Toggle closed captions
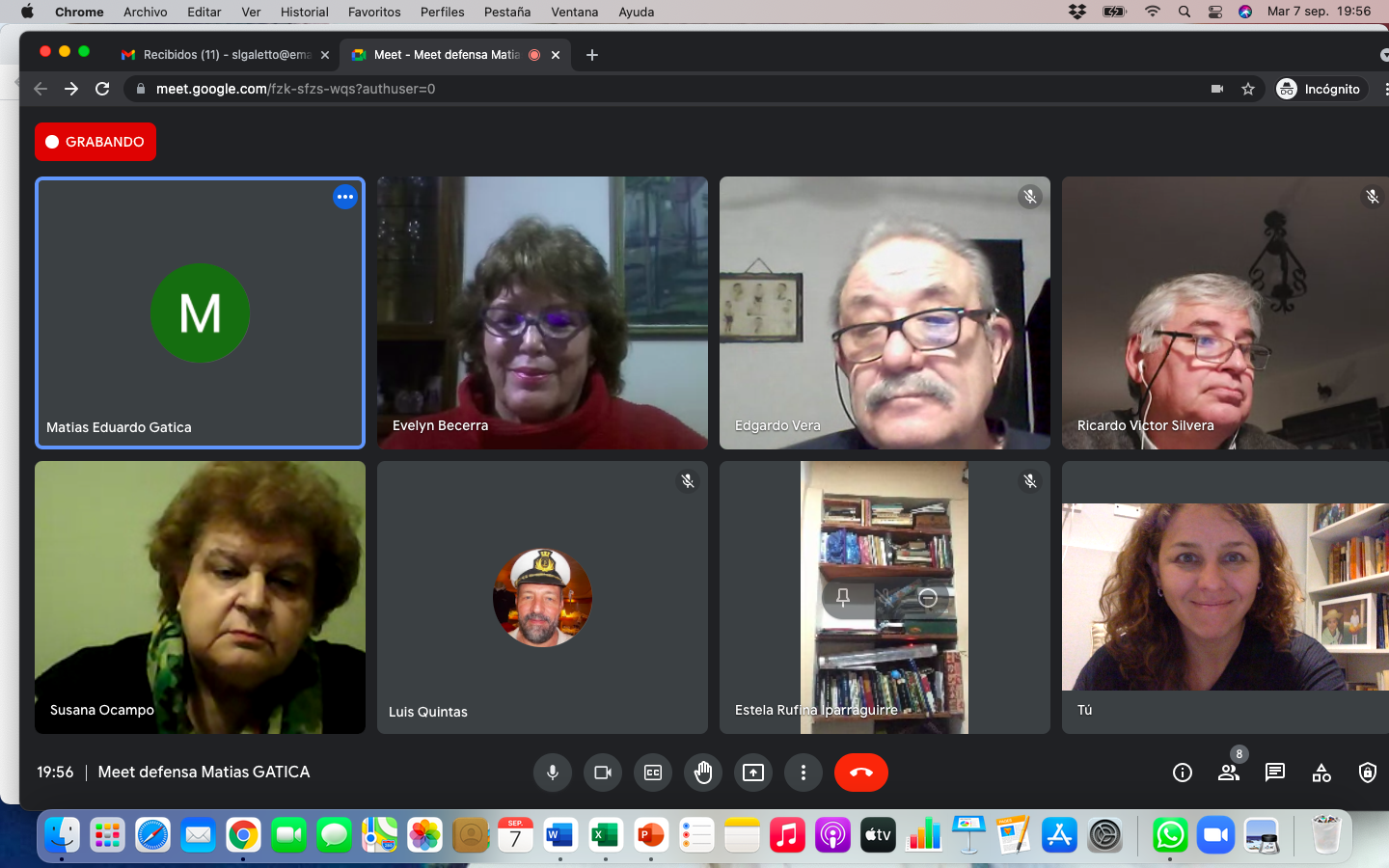The height and width of the screenshot is (868, 1389). click(653, 773)
